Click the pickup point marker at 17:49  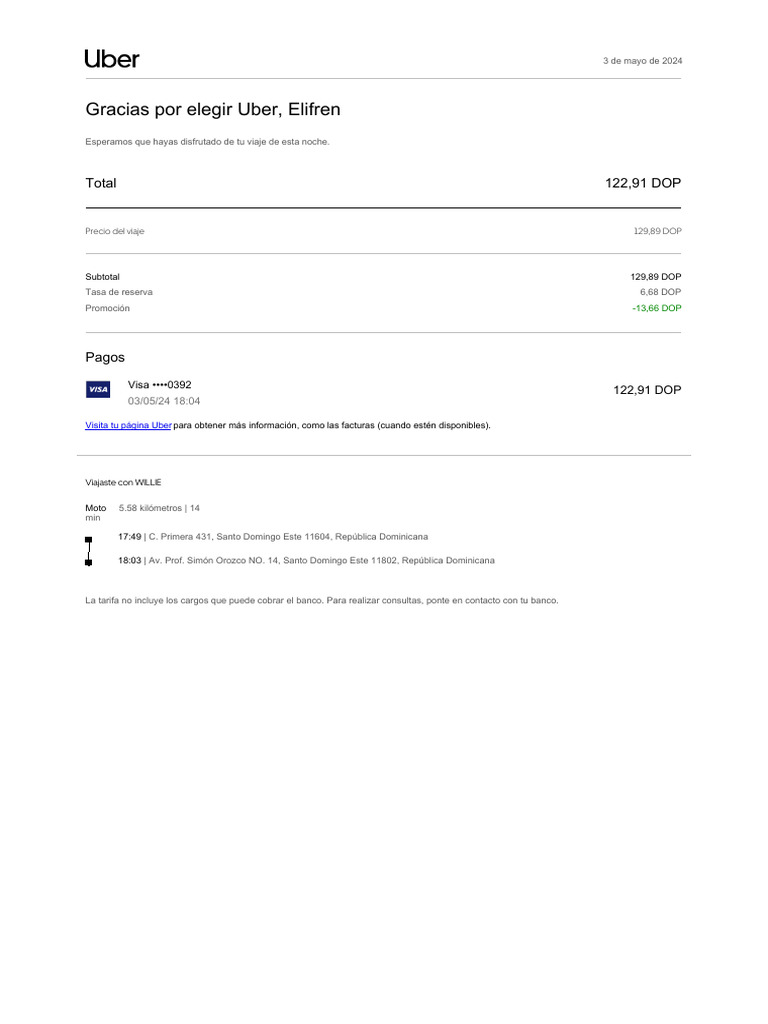(89, 539)
